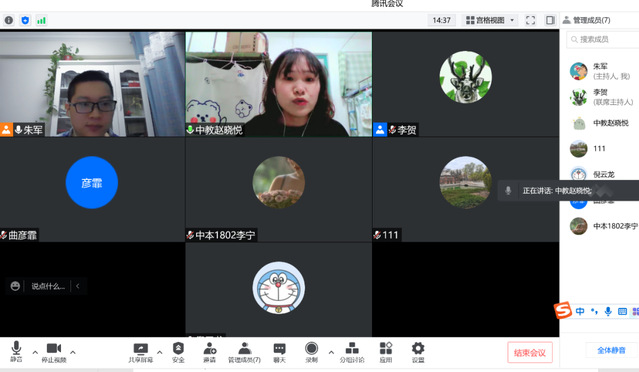Viewport: 639px width, 372px height.
Task: Click the red End Meeting button
Action: [530, 352]
